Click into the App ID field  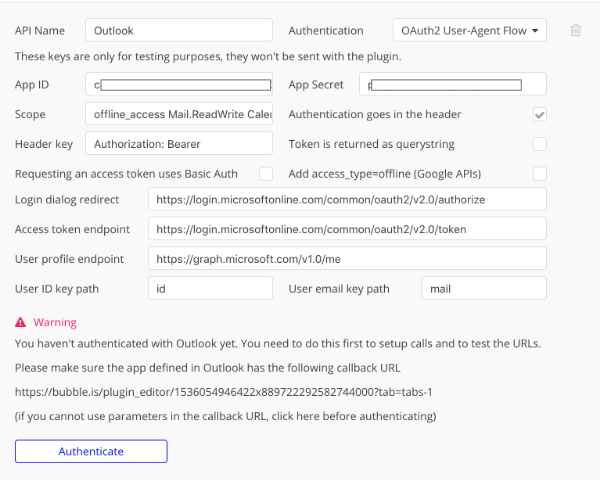tap(179, 86)
